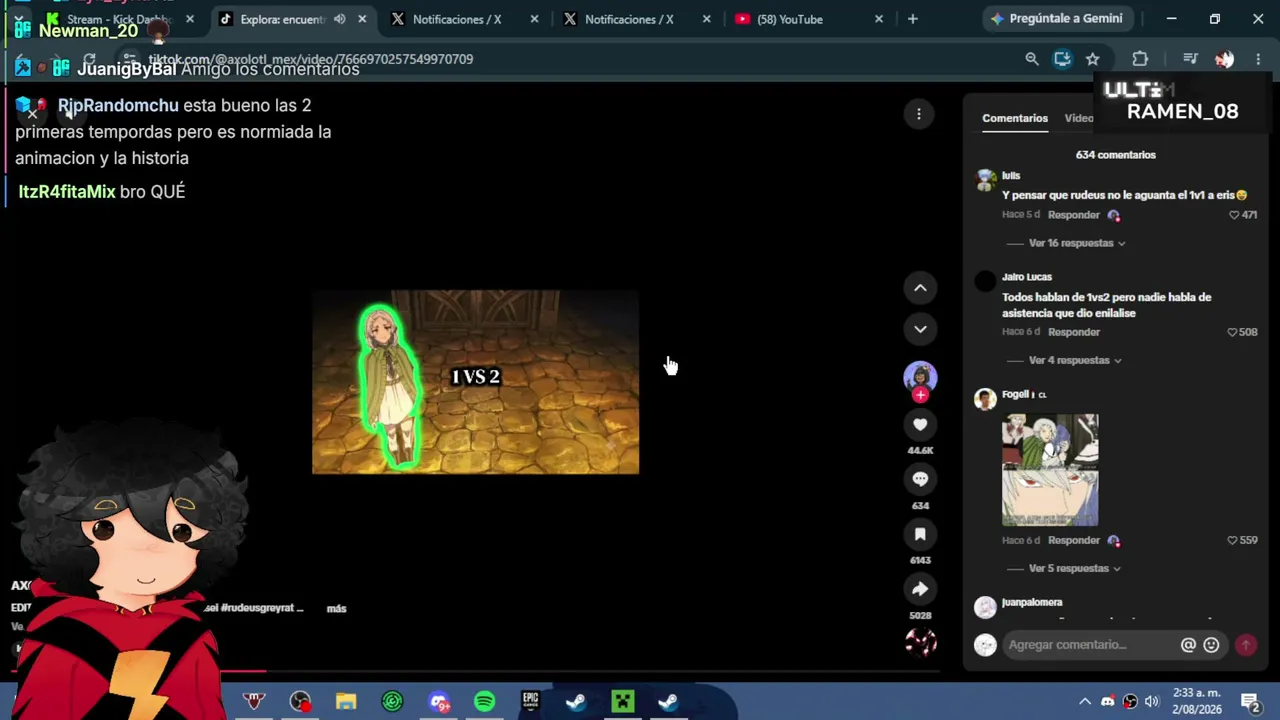Go to the next video with down arrow
The height and width of the screenshot is (720, 1280).
point(920,329)
